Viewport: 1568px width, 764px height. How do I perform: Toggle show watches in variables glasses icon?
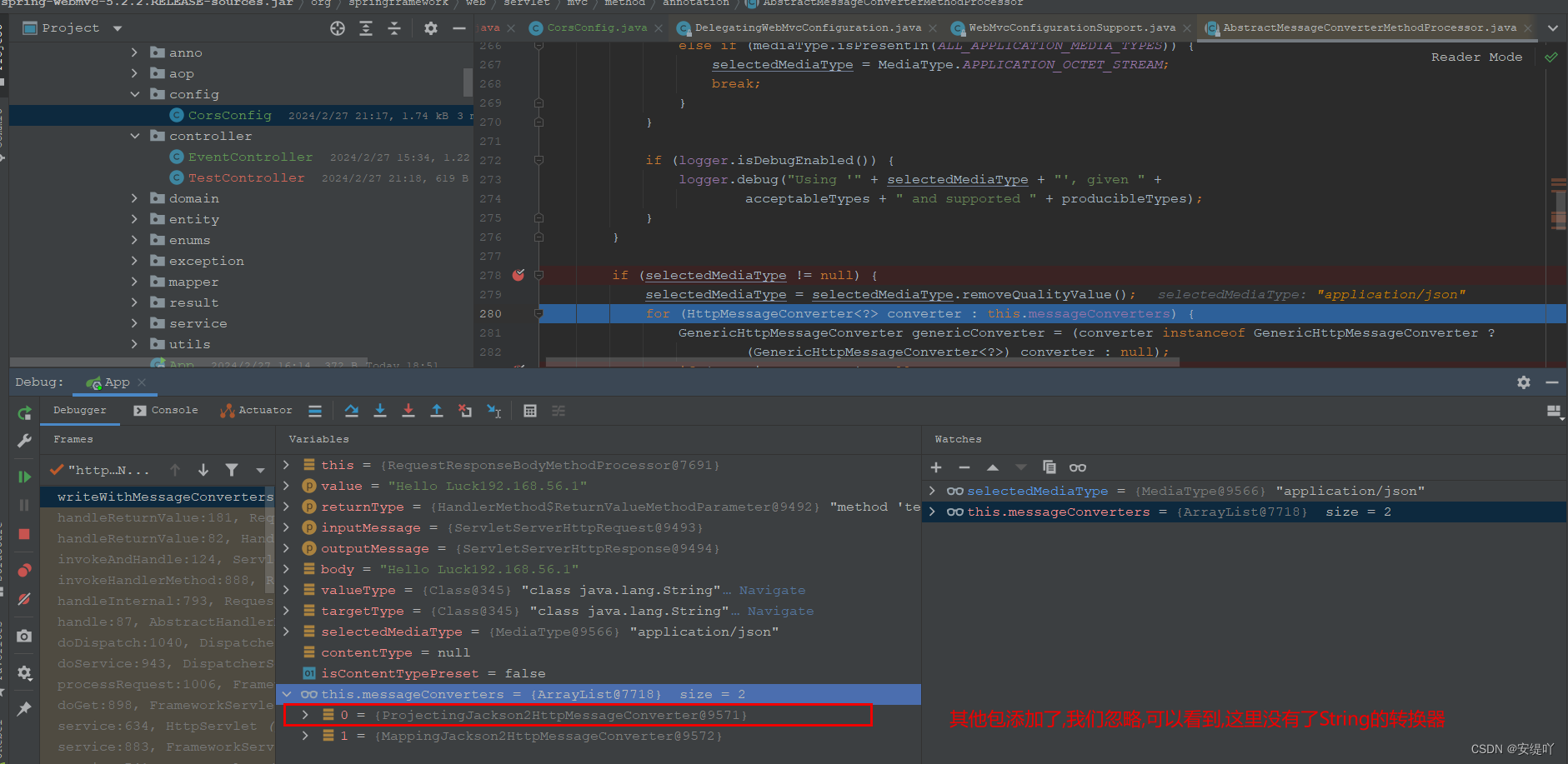[1078, 467]
